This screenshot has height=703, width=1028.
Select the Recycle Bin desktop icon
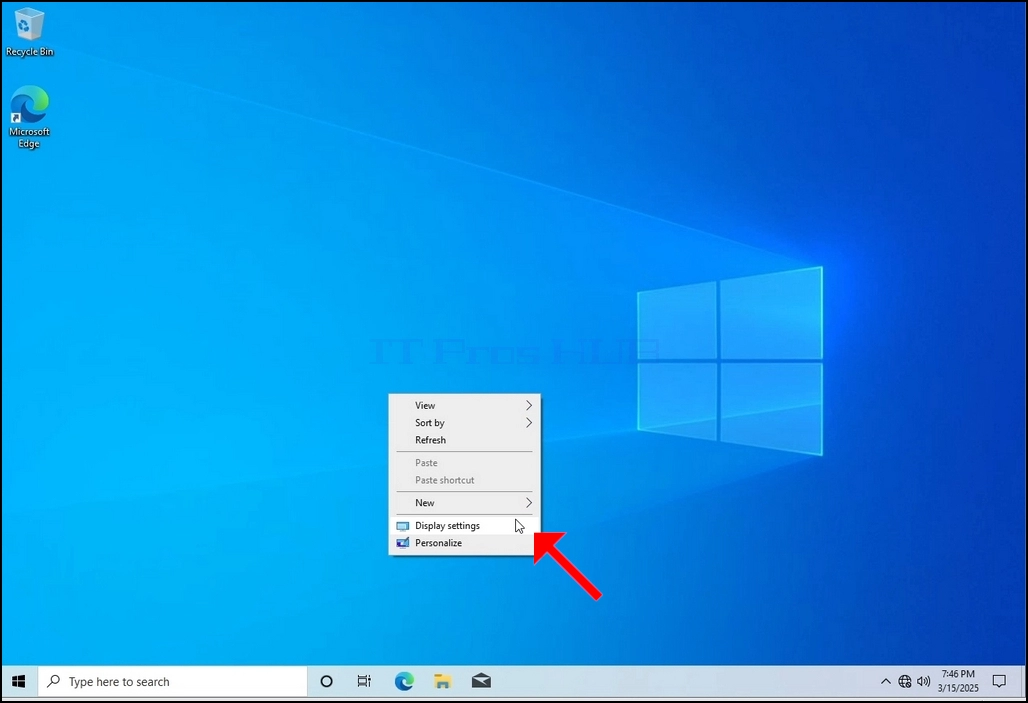[x=29, y=33]
